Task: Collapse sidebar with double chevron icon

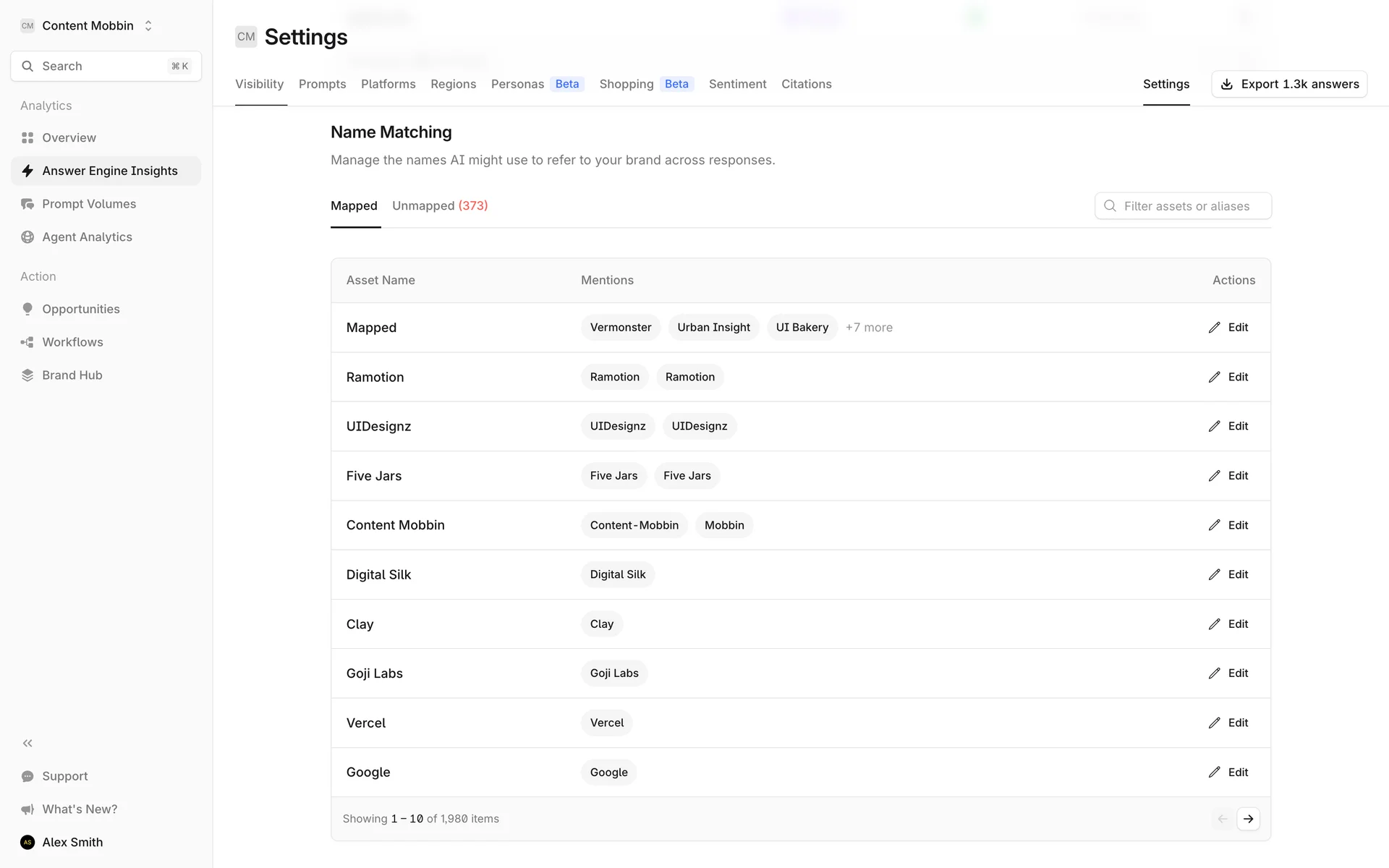Action: (x=27, y=743)
